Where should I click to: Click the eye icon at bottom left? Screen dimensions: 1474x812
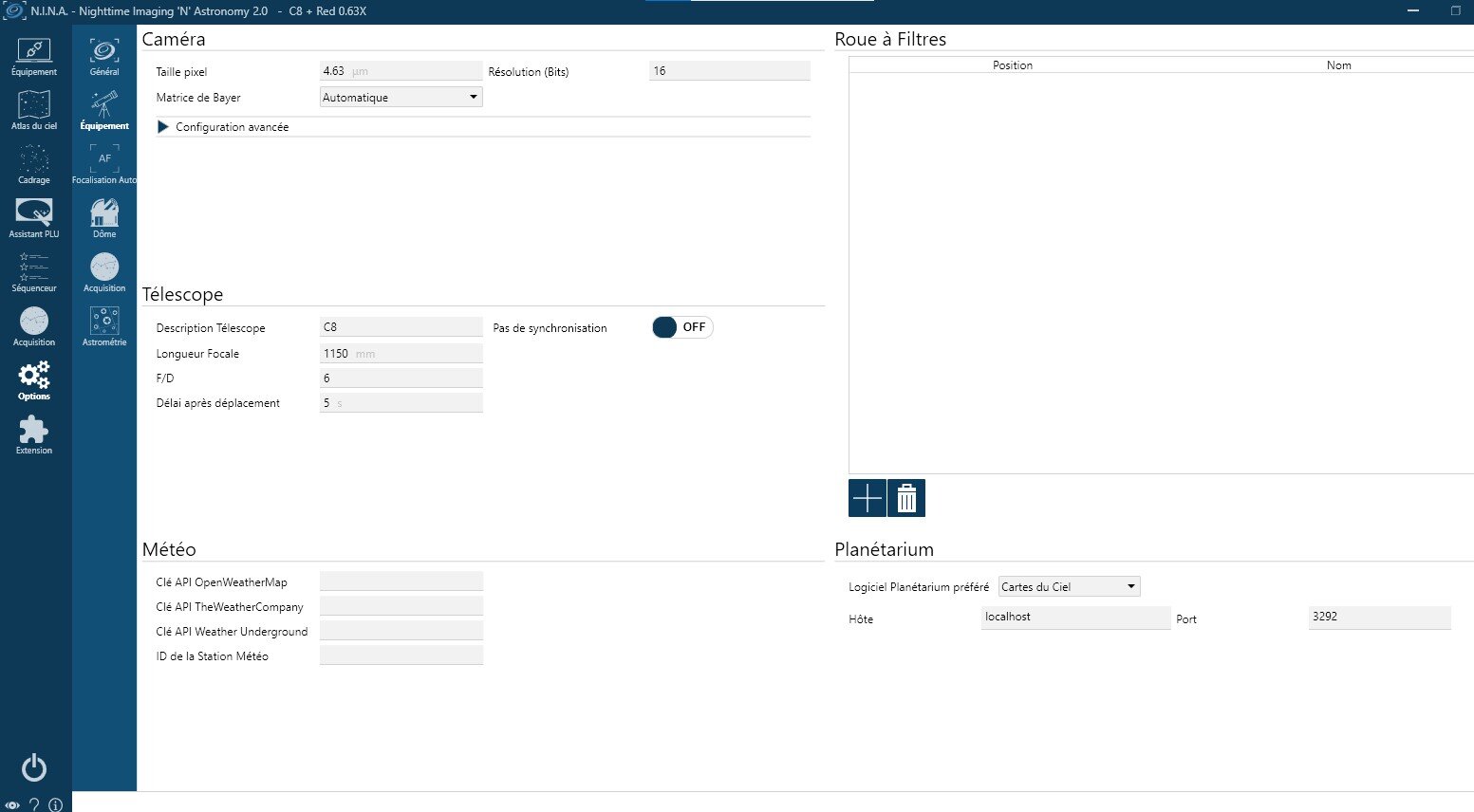pos(12,805)
